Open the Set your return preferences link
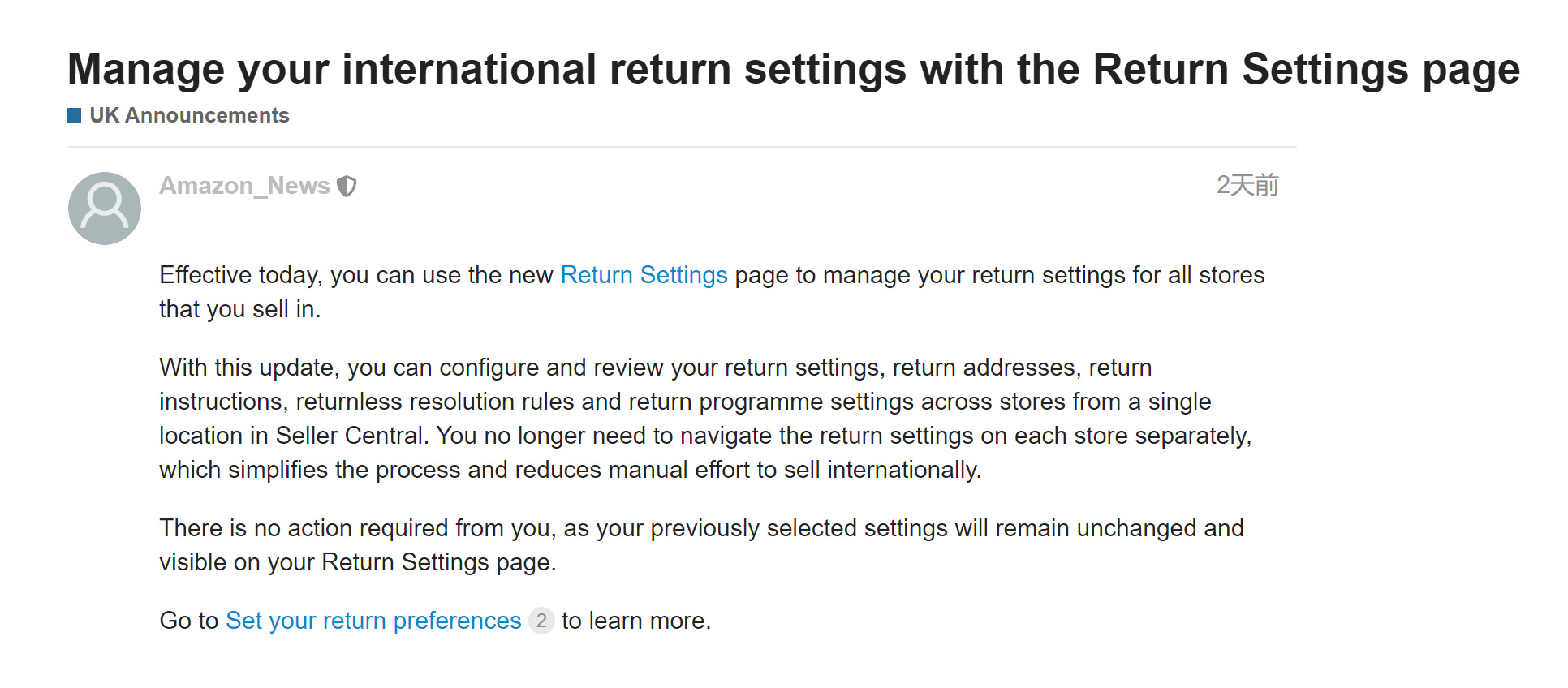This screenshot has height=688, width=1568. 373,621
